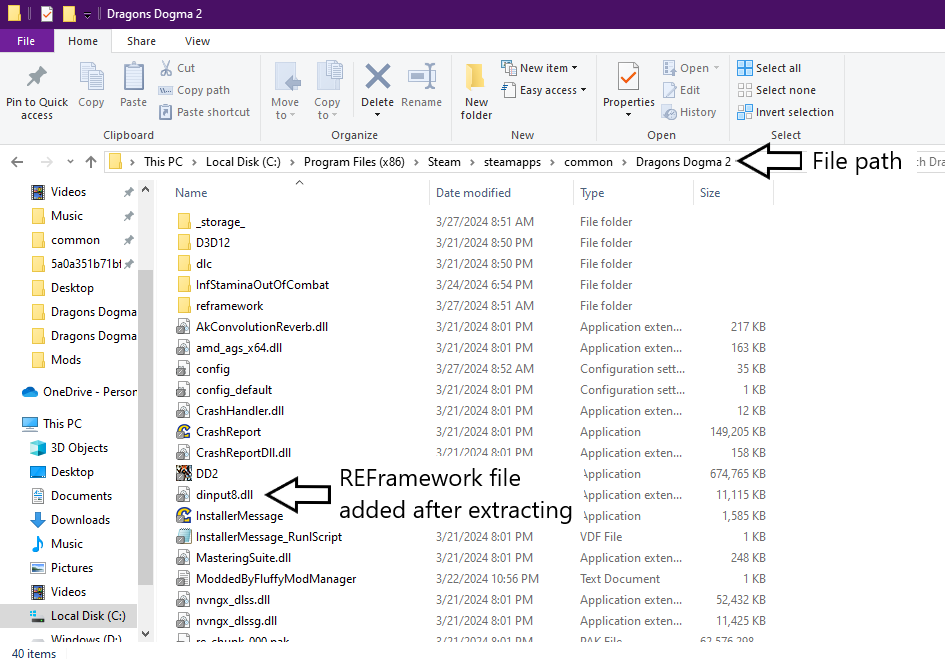Go to Program Files (x86) in address path
The image size is (945, 663).
coord(354,162)
